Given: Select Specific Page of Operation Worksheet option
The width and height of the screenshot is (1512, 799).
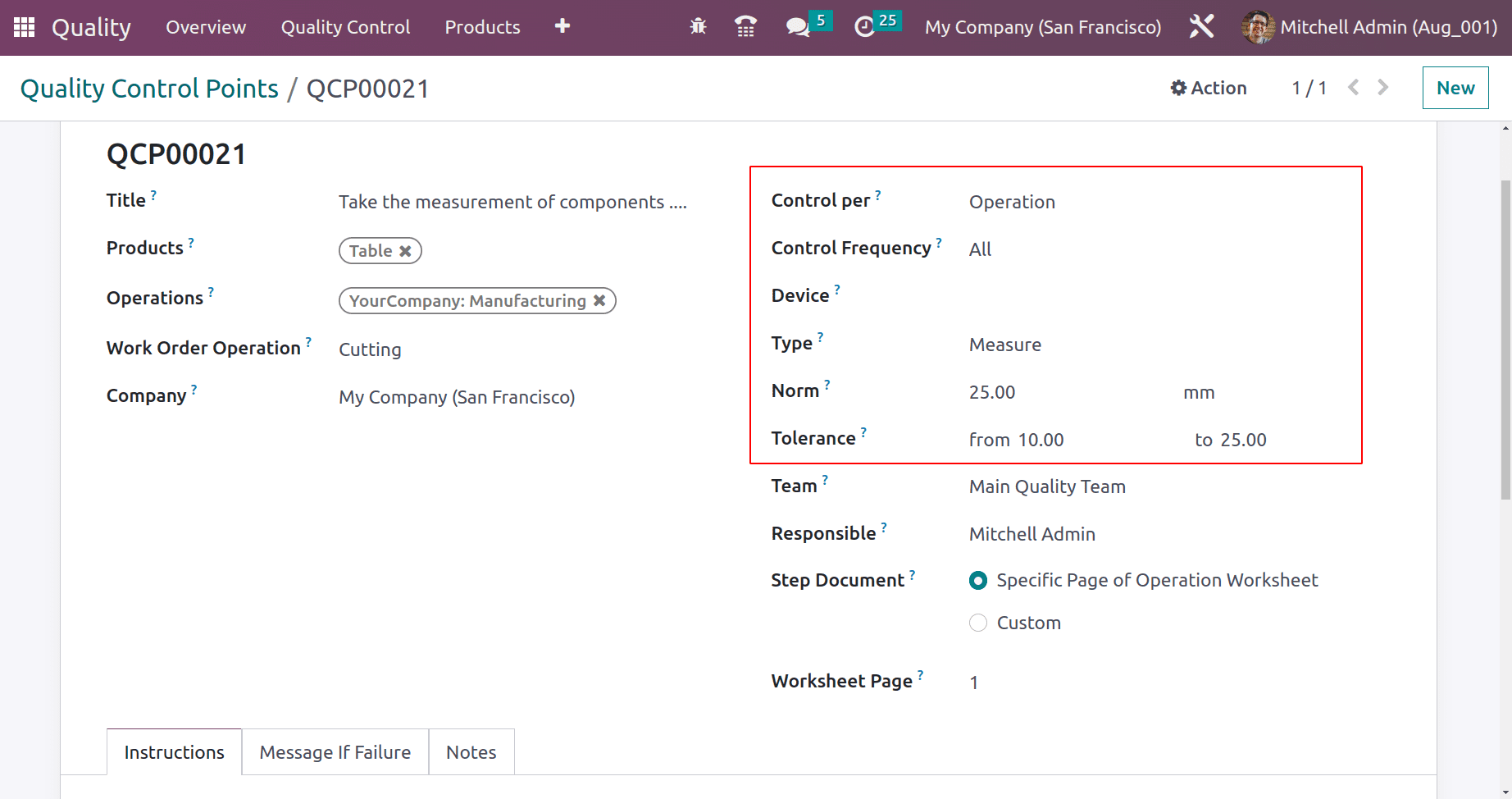Looking at the screenshot, I should pyautogui.click(x=978, y=581).
